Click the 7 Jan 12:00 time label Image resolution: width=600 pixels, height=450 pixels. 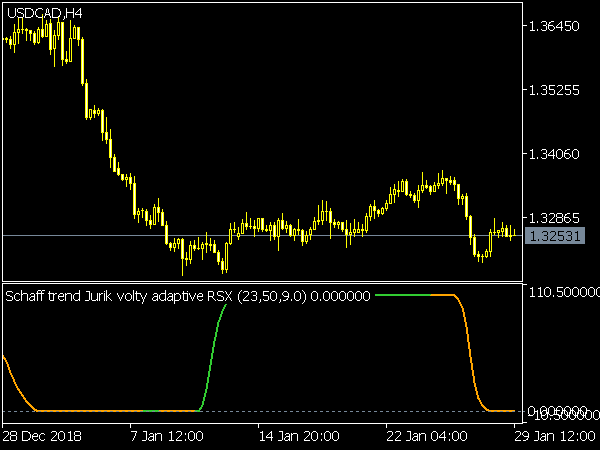tap(167, 436)
